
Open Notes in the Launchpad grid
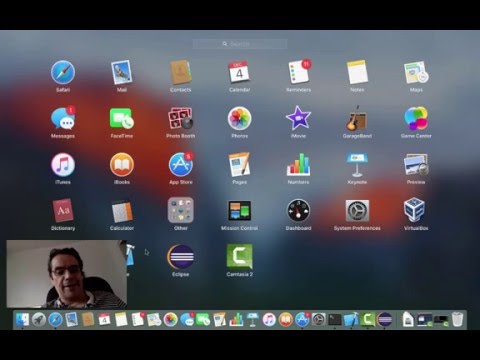click(x=357, y=72)
